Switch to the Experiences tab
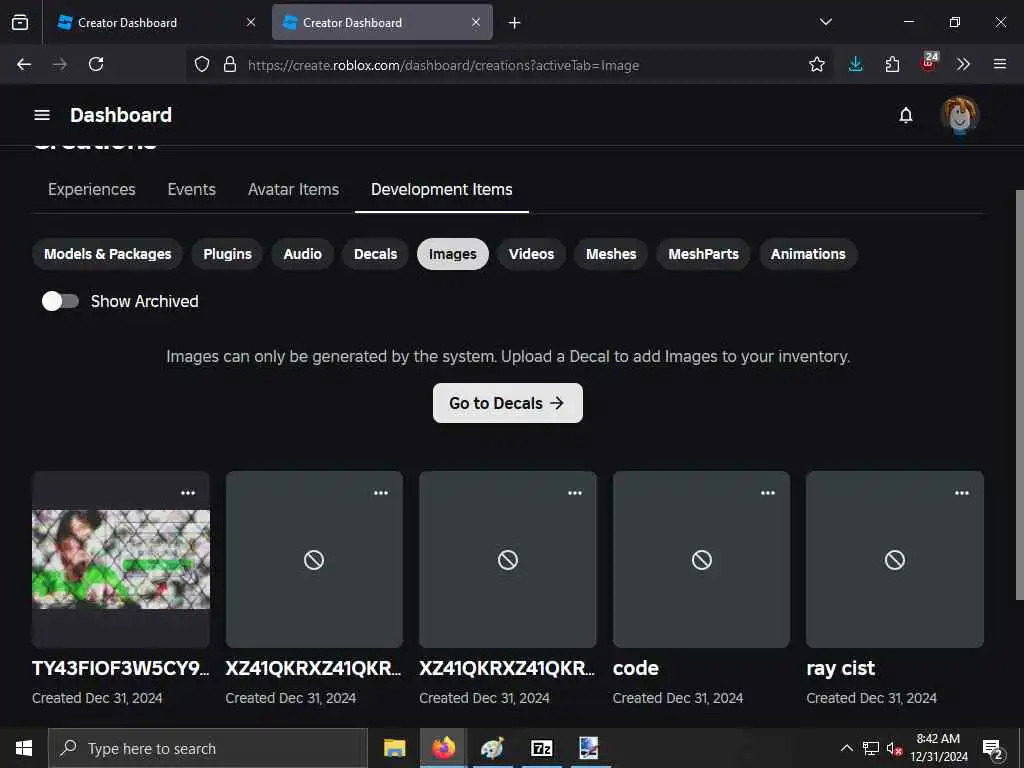This screenshot has height=768, width=1024. pos(91,189)
